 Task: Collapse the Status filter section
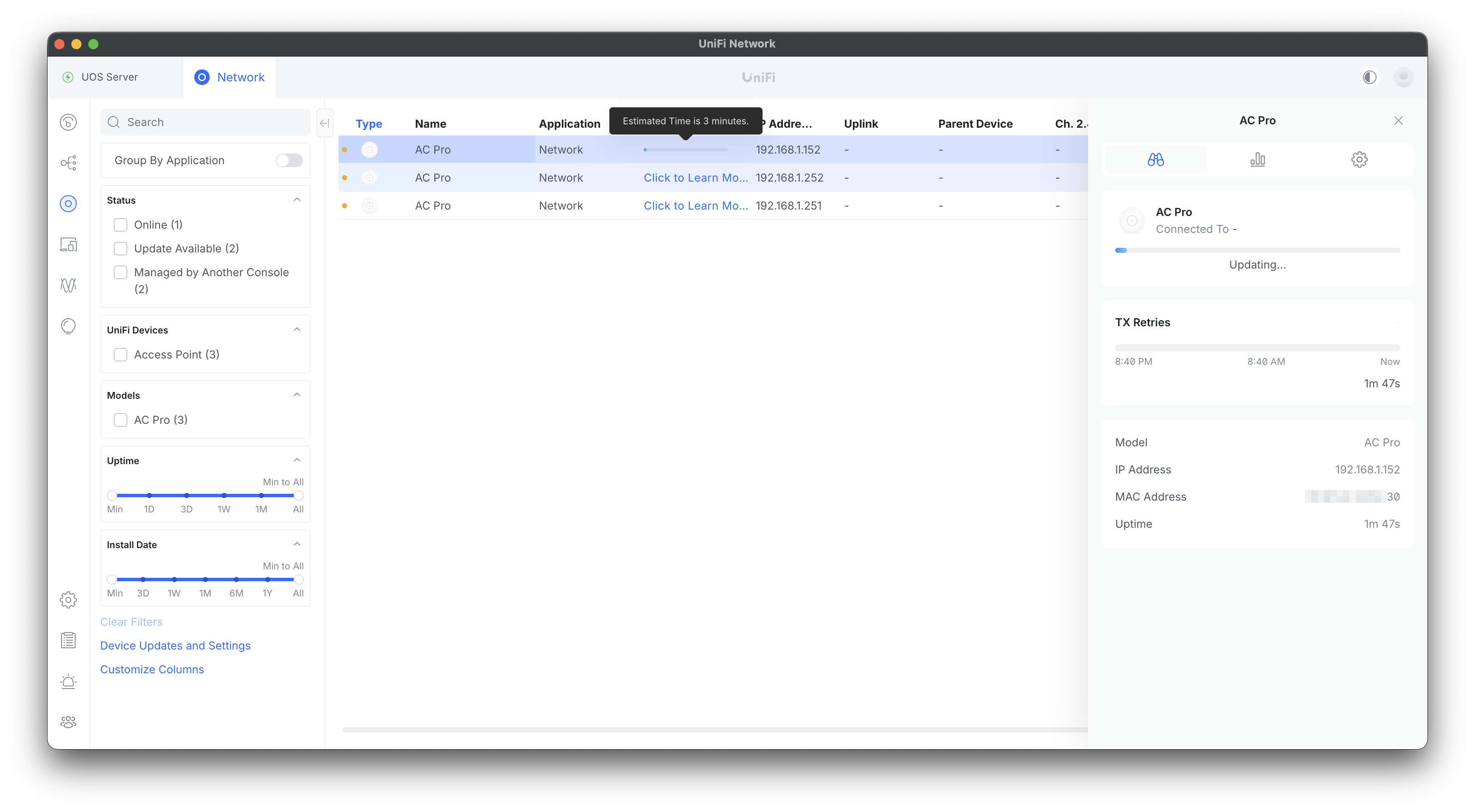[x=297, y=200]
